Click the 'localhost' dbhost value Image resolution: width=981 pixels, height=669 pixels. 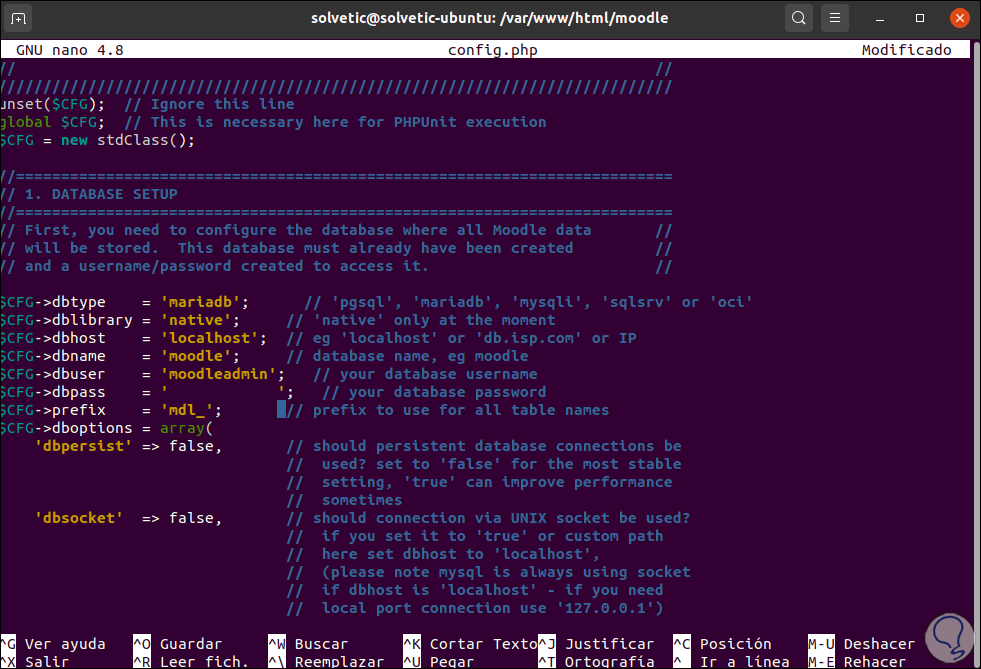point(210,339)
